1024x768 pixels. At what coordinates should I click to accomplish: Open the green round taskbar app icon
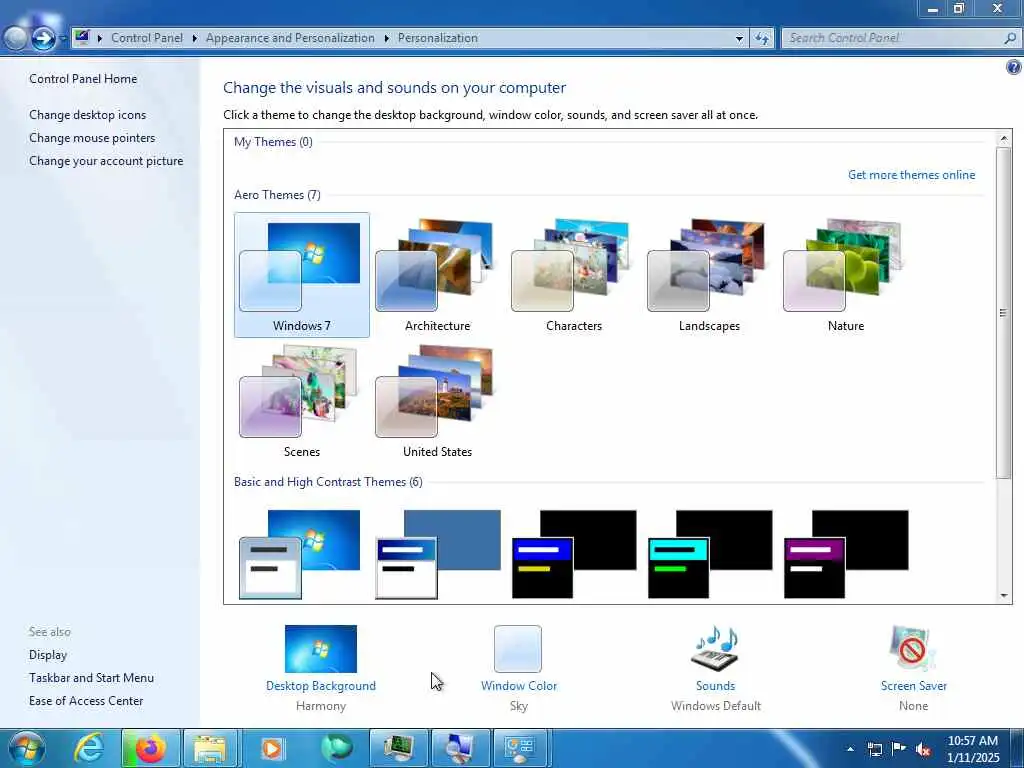click(x=336, y=748)
